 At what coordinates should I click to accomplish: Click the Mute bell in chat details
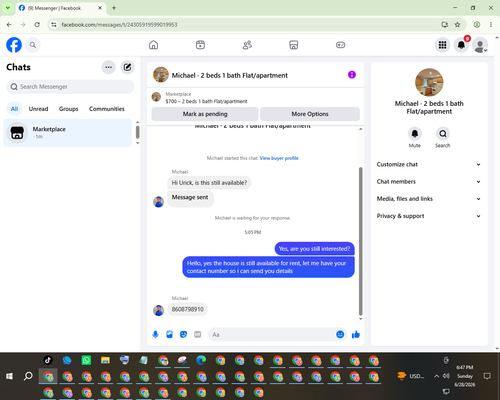point(415,134)
